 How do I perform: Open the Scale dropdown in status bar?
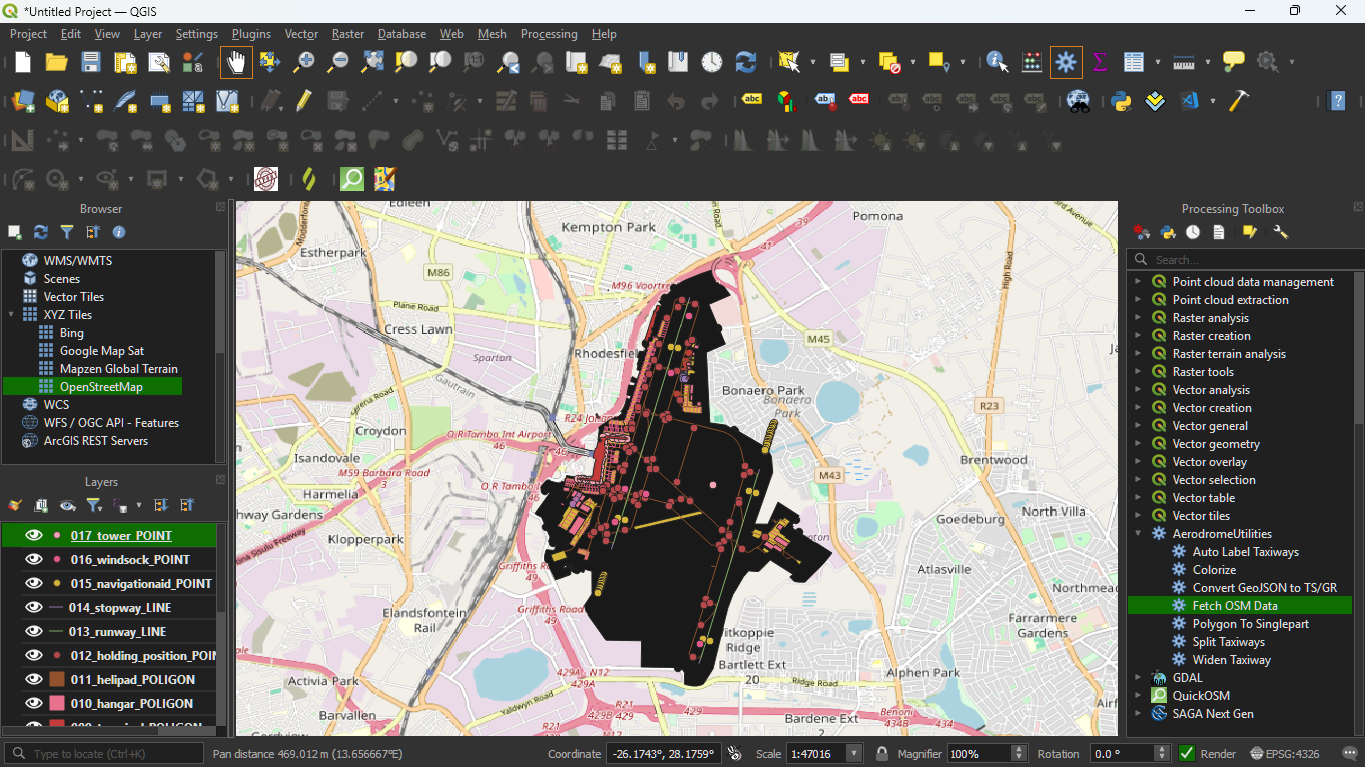pos(853,753)
